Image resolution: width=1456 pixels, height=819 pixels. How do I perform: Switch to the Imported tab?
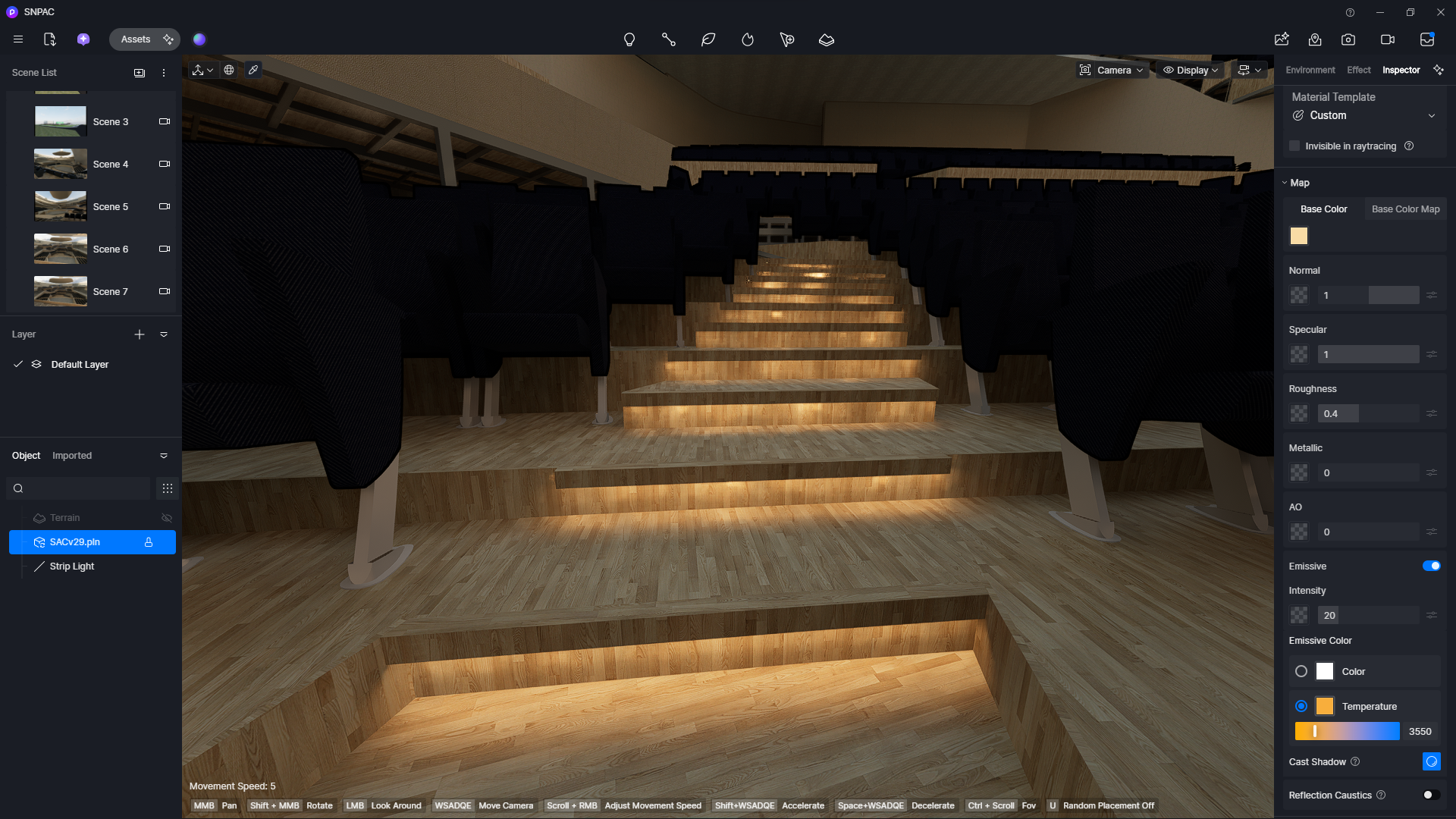tap(72, 456)
